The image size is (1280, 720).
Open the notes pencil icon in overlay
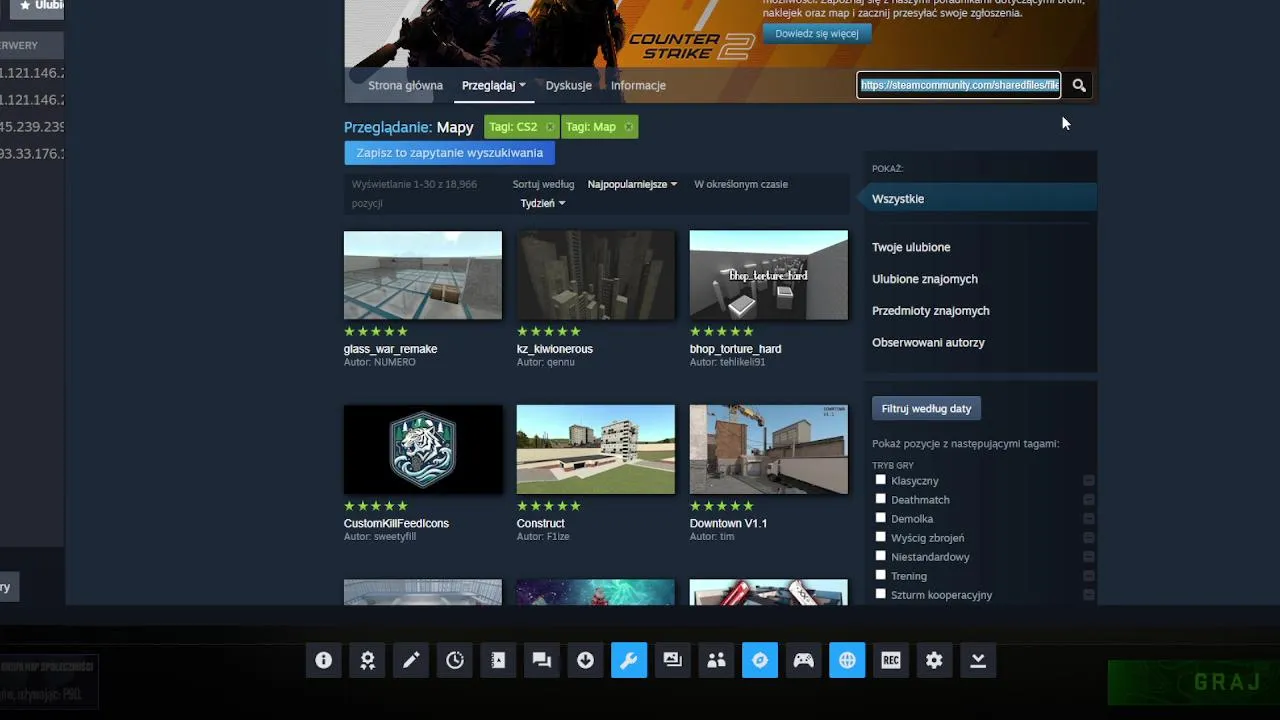pos(411,660)
